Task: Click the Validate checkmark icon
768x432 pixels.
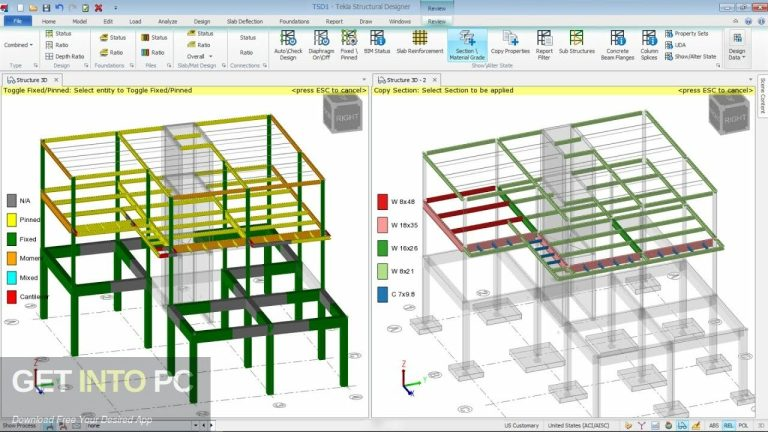Action: coord(86,8)
